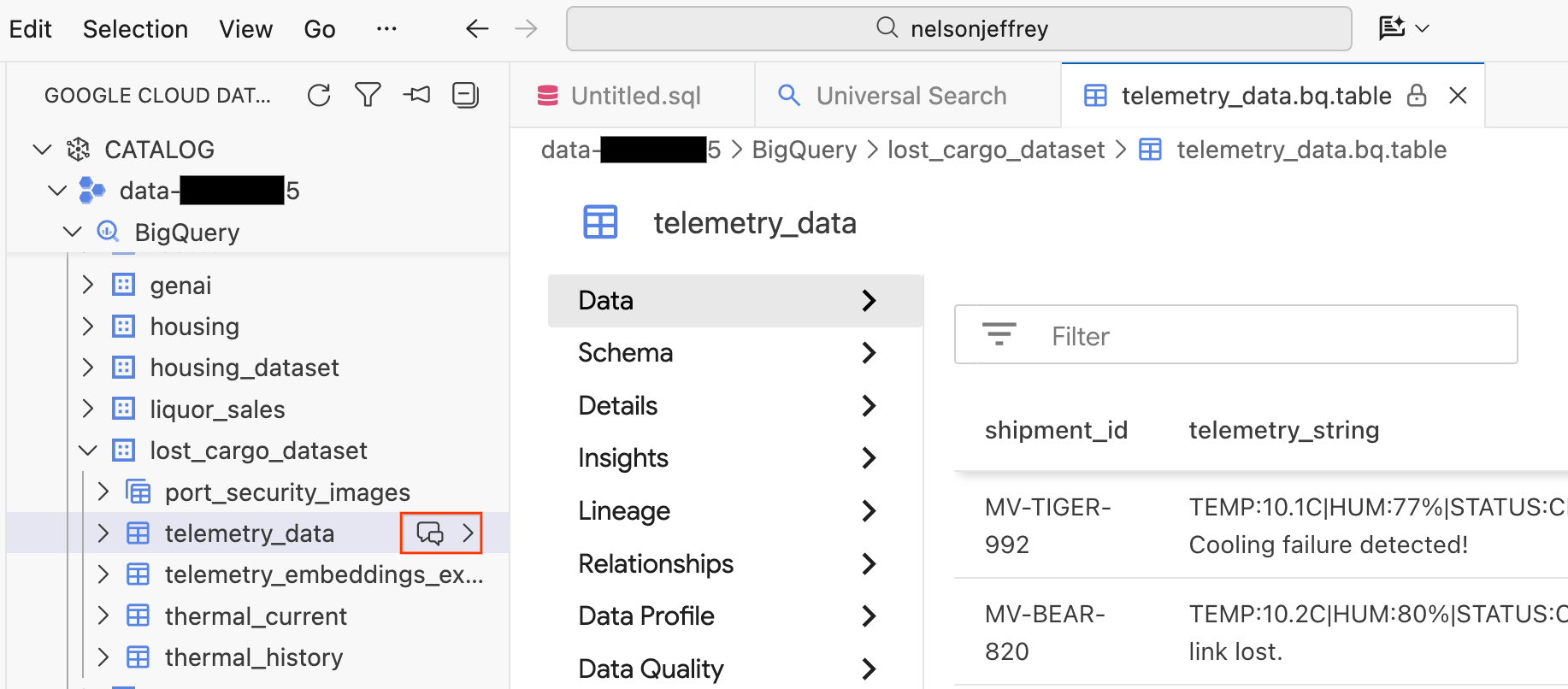Click the table icon in the breadcrumb

click(x=1151, y=150)
